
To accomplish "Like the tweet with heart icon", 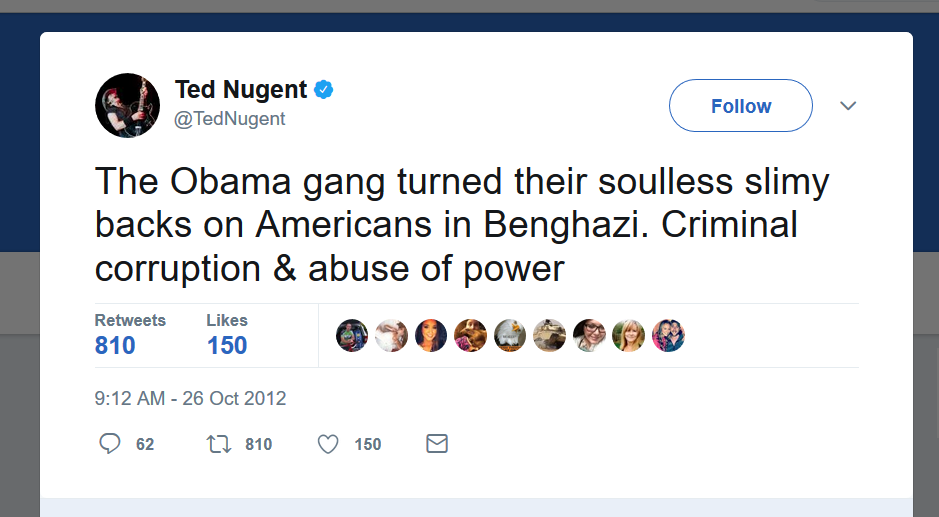I will tap(328, 443).
